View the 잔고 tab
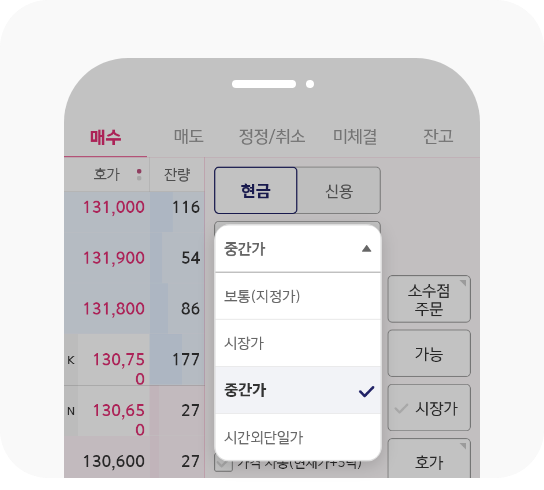544x490 pixels. 438,136
